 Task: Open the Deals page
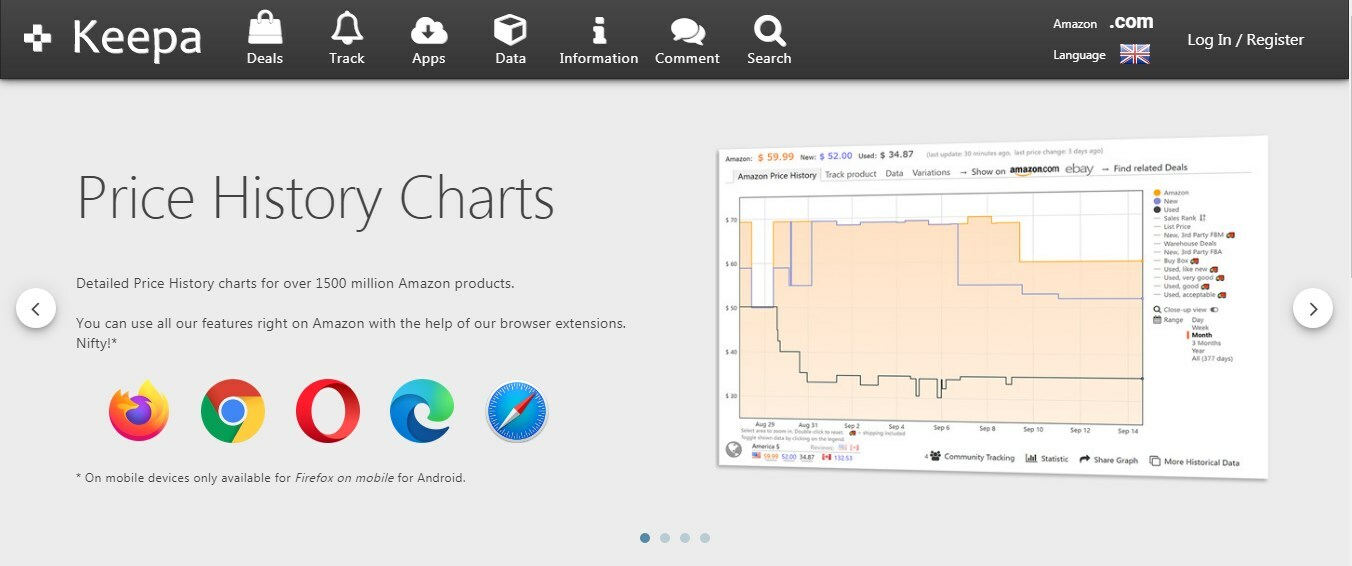click(x=265, y=39)
